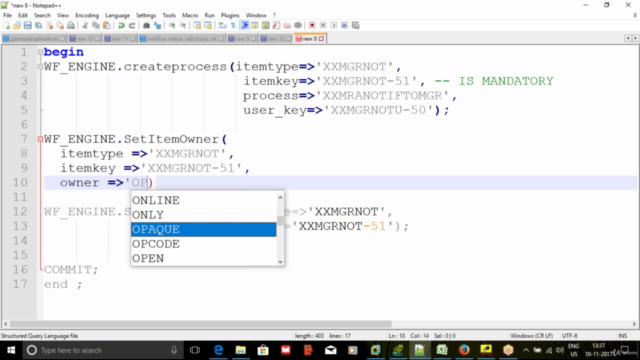This screenshot has width=640, height=360.
Task: Start macro recording with the red record icon
Action: tap(312, 25)
